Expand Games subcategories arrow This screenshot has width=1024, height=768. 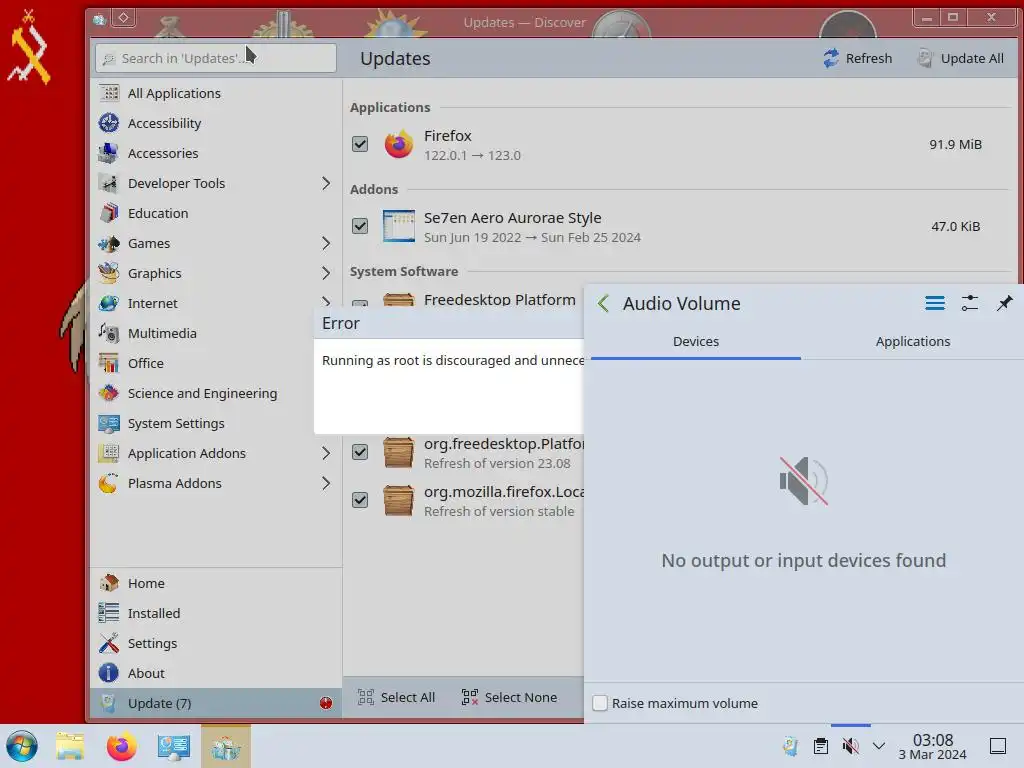coord(326,244)
